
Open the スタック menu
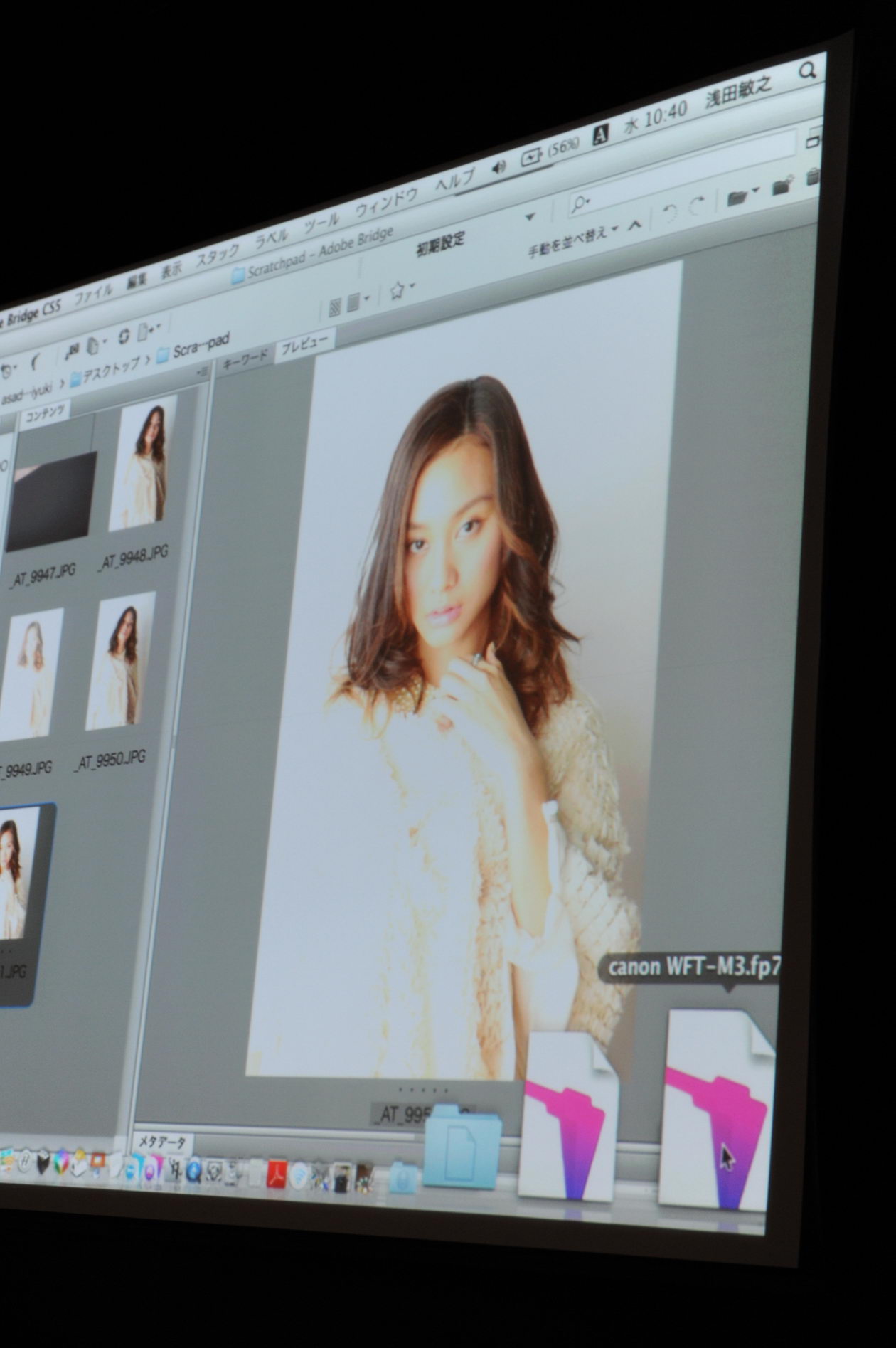pos(218,256)
